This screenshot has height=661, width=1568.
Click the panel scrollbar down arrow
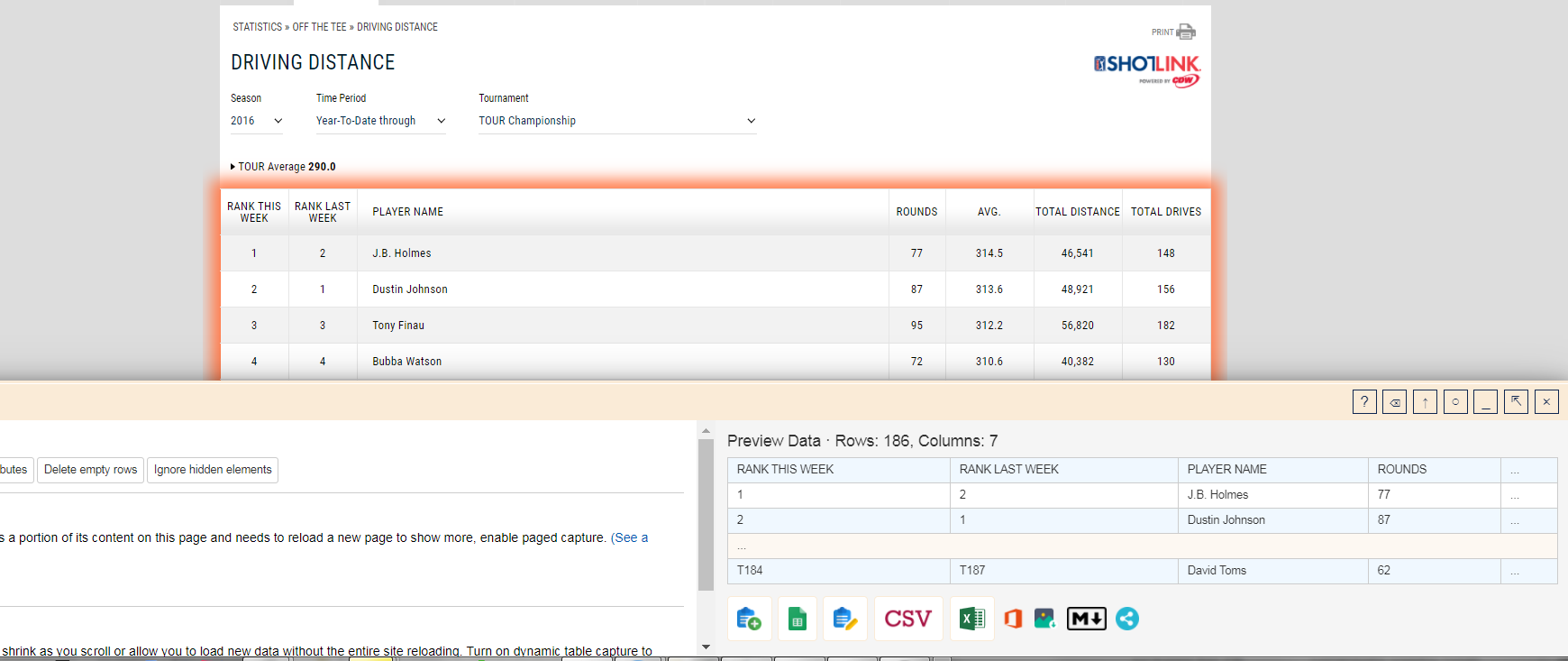pyautogui.click(x=706, y=647)
